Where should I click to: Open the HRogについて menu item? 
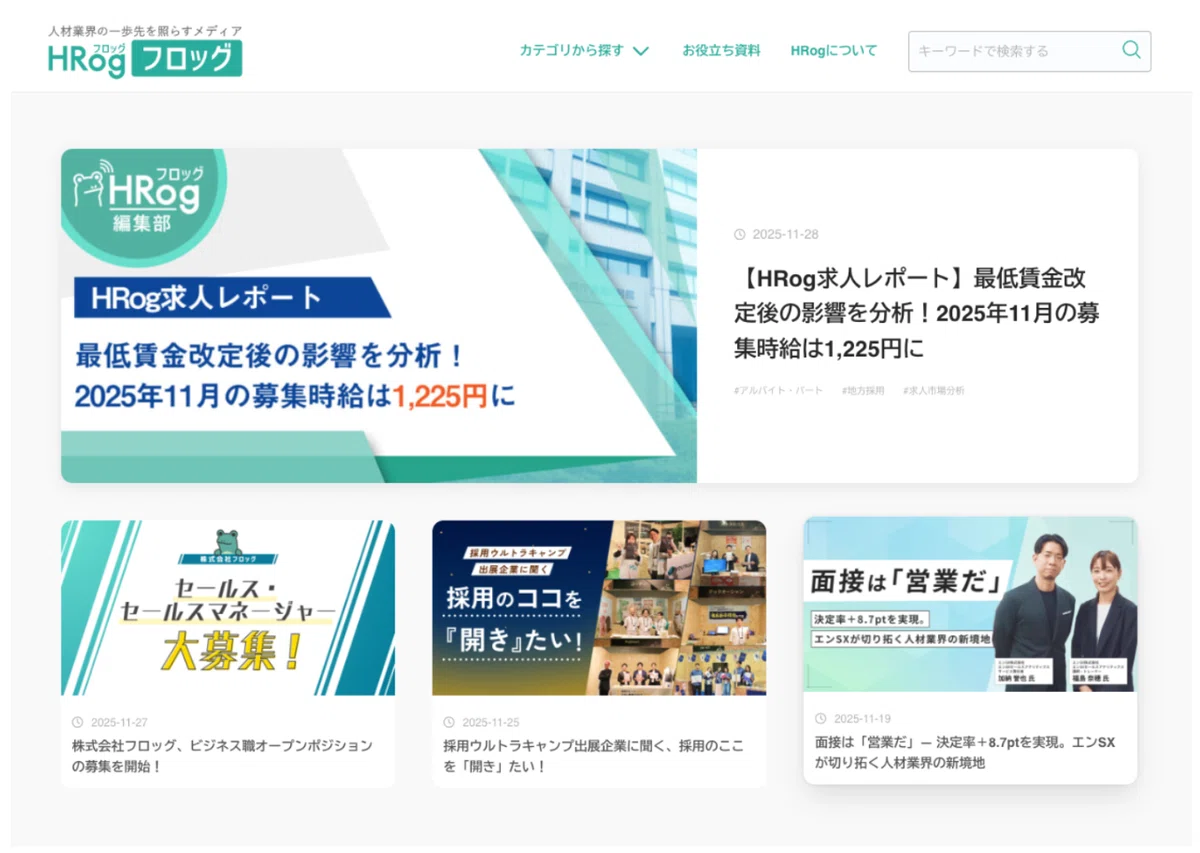pos(833,50)
